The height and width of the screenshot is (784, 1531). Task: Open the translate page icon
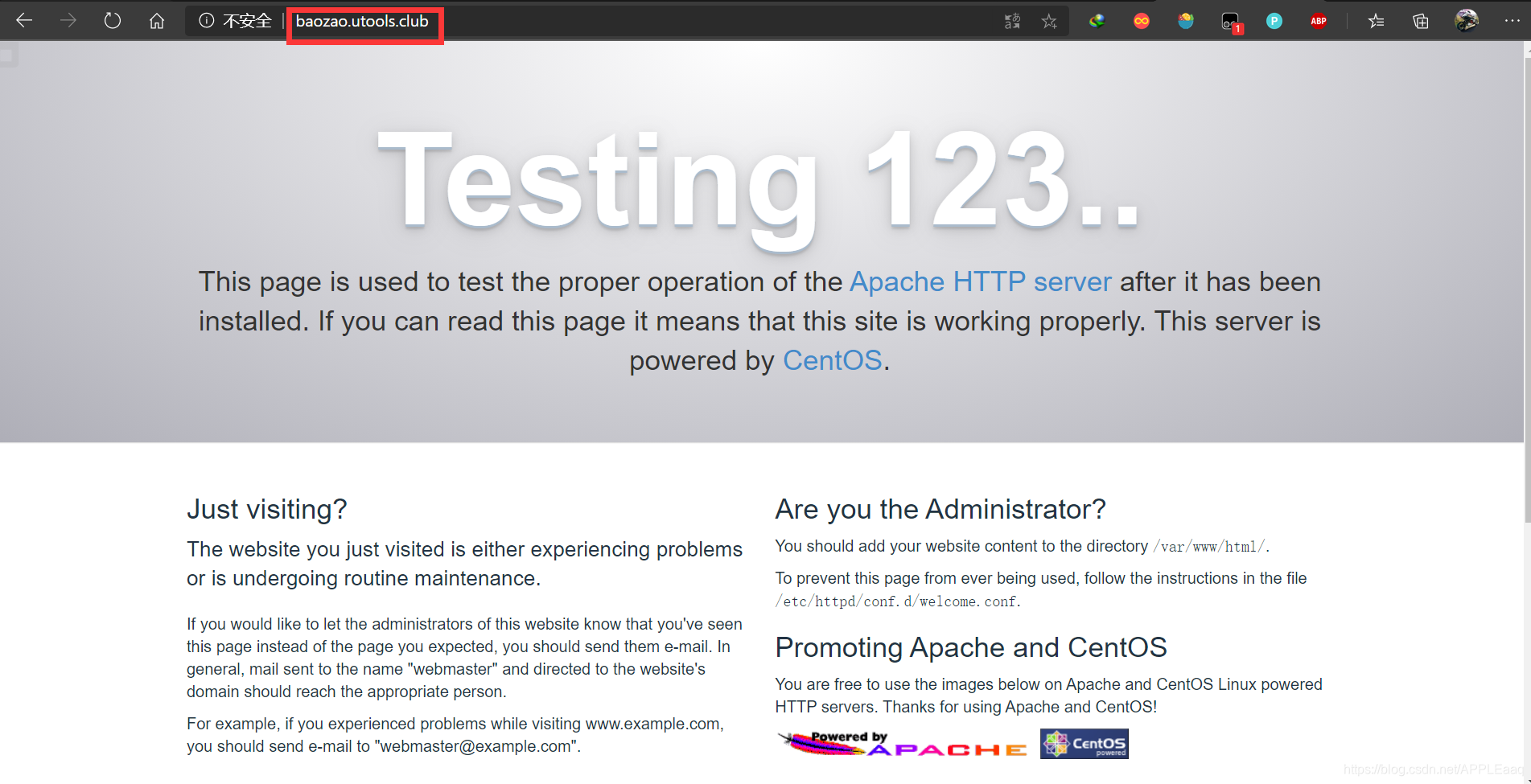(x=1013, y=21)
